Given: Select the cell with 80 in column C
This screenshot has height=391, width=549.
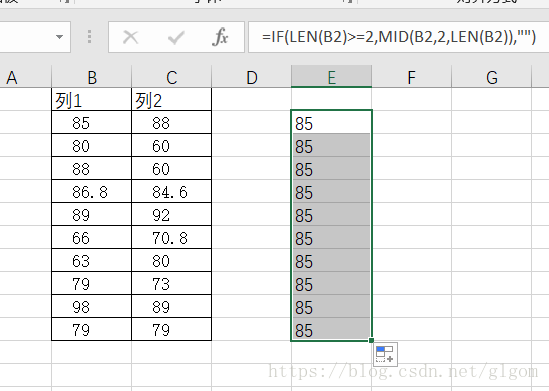Looking at the screenshot, I should click(172, 260).
